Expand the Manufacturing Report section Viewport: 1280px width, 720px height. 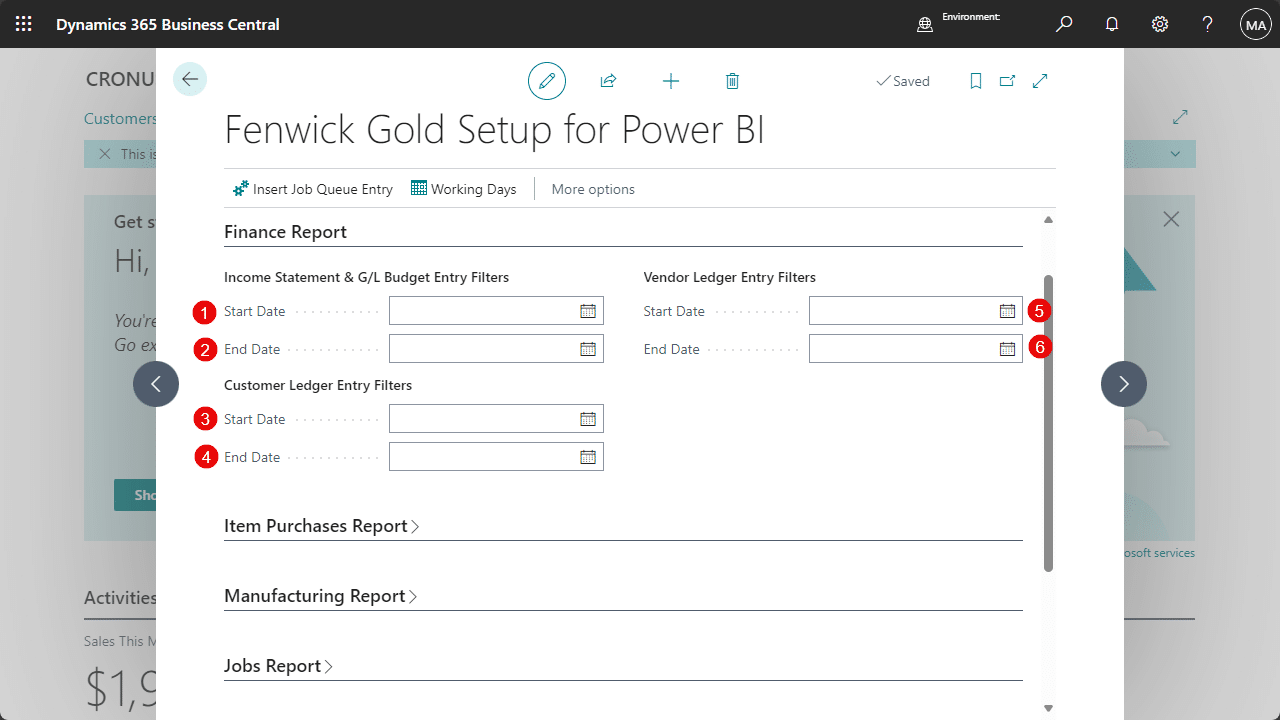pyautogui.click(x=321, y=596)
